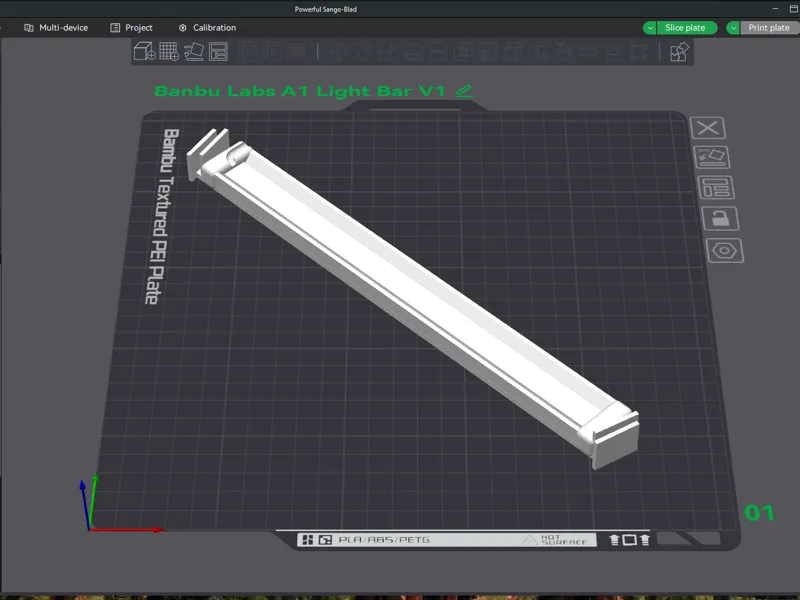
Task: Click the pencil icon to rename plate
Action: pyautogui.click(x=464, y=91)
